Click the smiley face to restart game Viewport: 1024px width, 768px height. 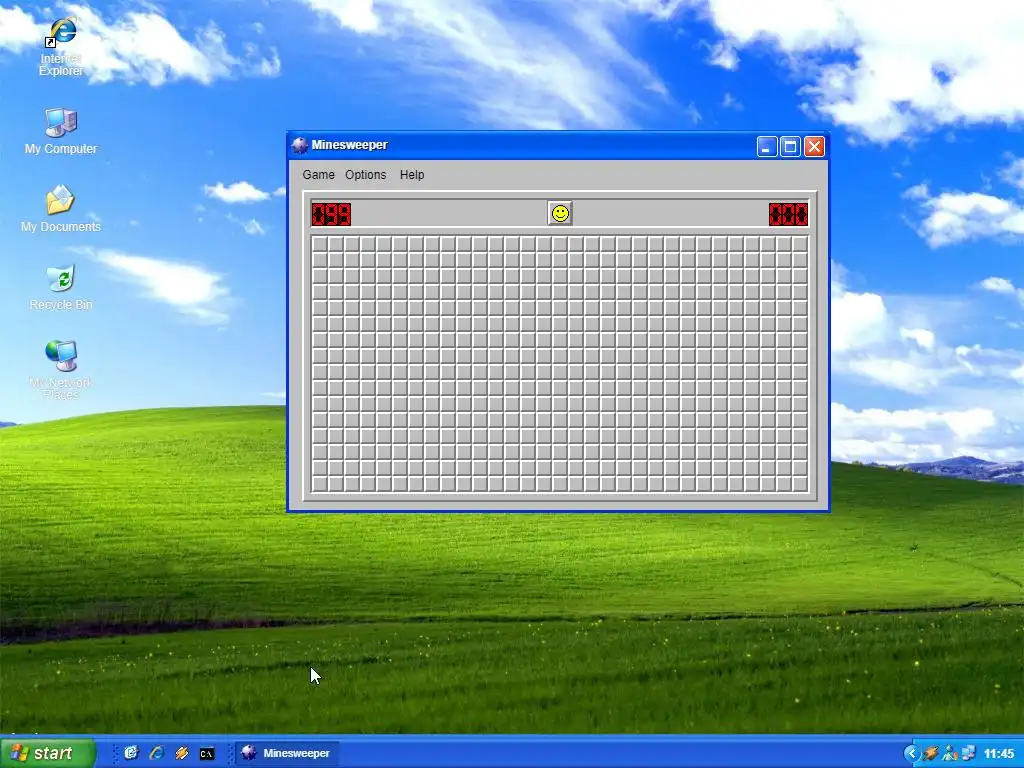[560, 214]
